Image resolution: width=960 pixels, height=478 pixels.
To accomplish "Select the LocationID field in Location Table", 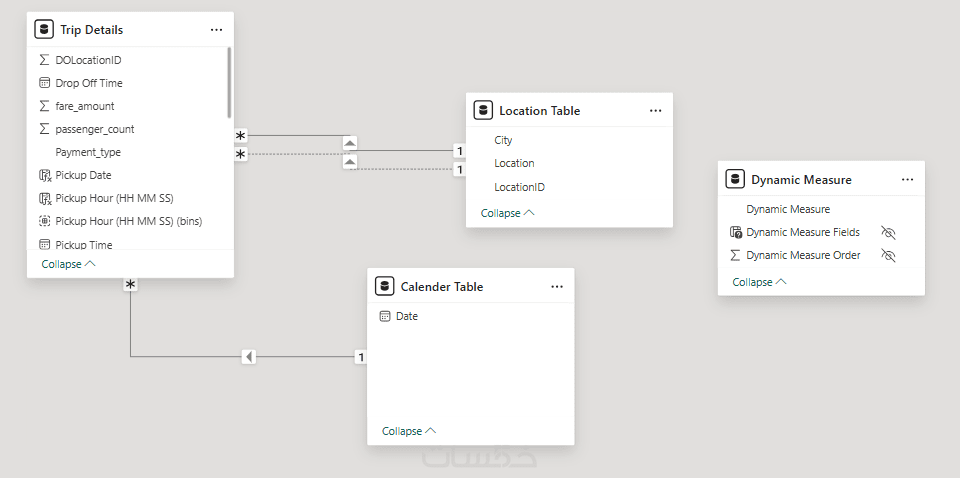I will tap(519, 187).
